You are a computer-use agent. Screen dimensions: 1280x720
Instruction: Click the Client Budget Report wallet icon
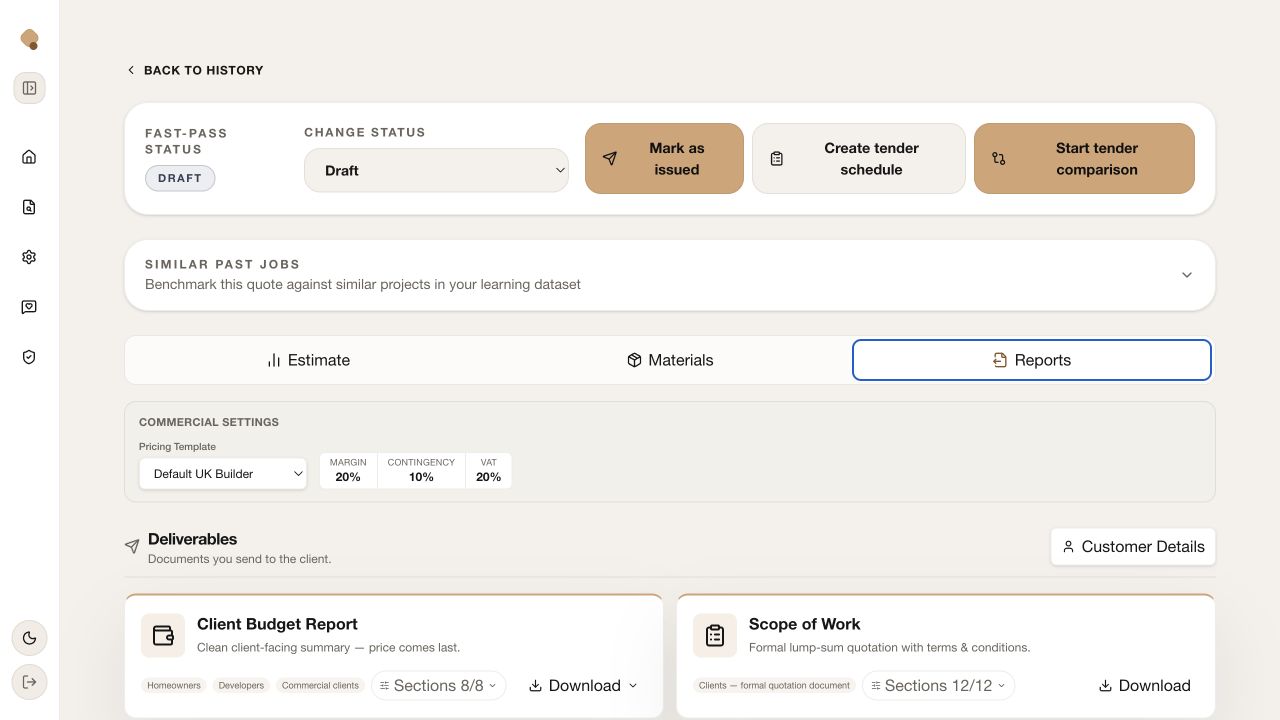pos(163,635)
